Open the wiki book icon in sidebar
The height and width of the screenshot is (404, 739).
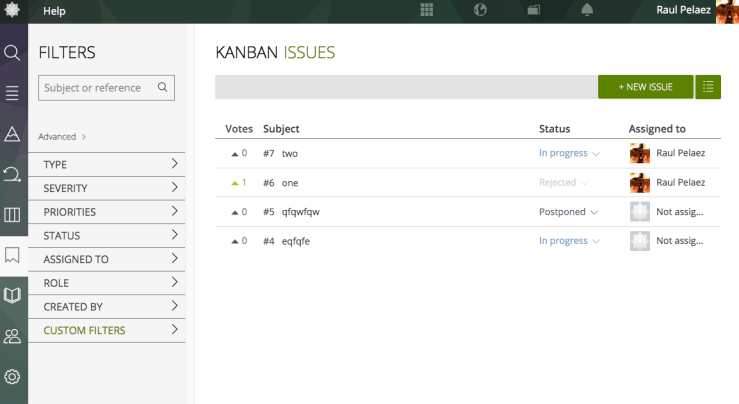coord(13,295)
